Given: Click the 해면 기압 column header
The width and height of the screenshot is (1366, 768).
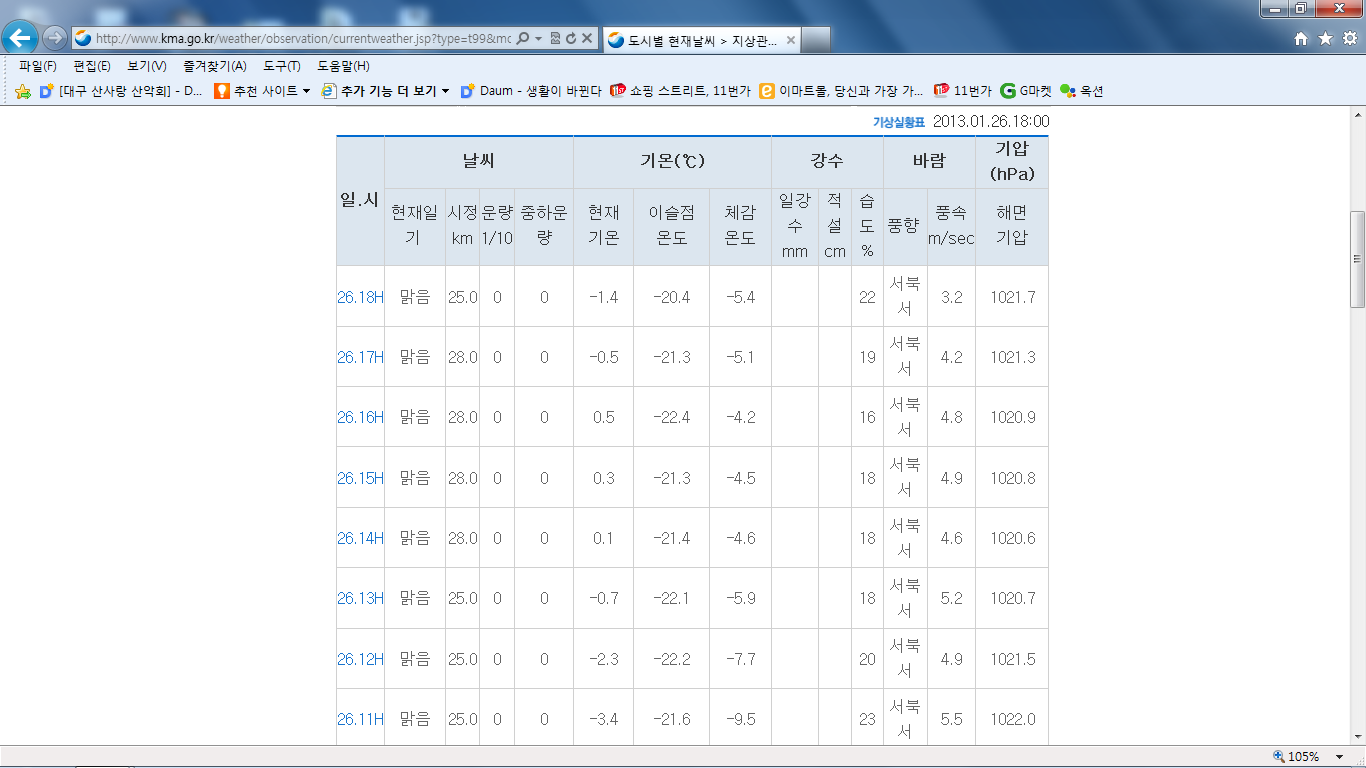Looking at the screenshot, I should [x=1012, y=225].
